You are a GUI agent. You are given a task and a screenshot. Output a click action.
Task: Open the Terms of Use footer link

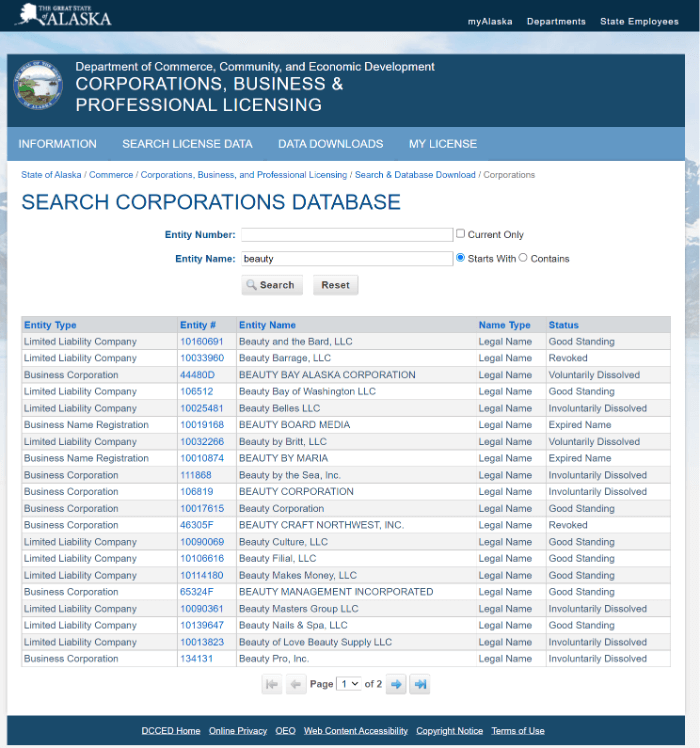coord(518,731)
